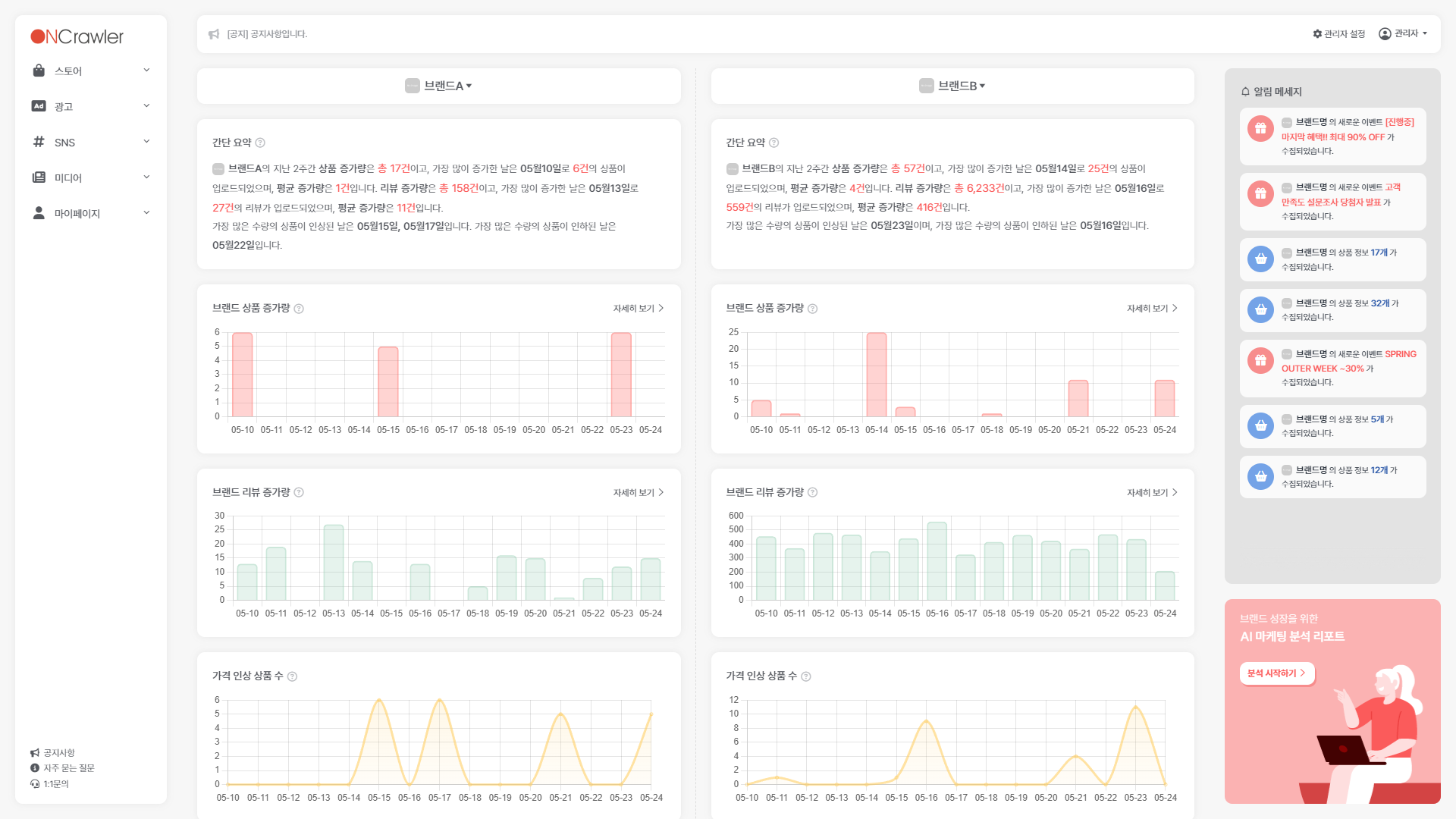Open the 1:1문의 link
This screenshot has height=819, width=1456.
[x=50, y=784]
